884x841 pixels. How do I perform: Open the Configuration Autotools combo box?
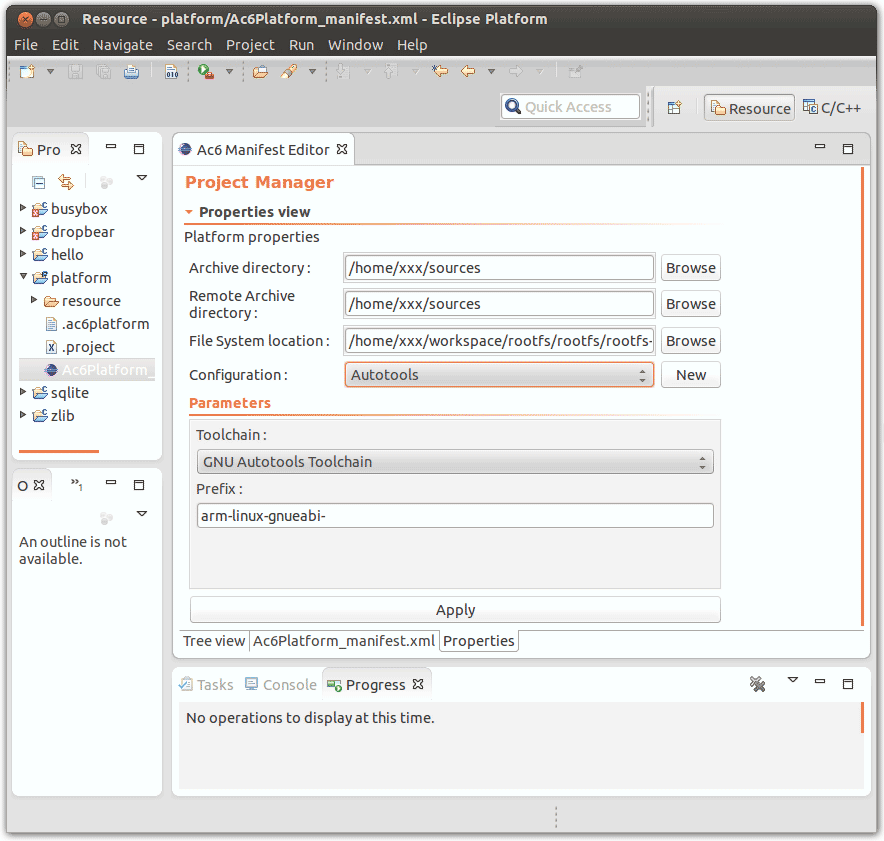pyautogui.click(x=499, y=375)
